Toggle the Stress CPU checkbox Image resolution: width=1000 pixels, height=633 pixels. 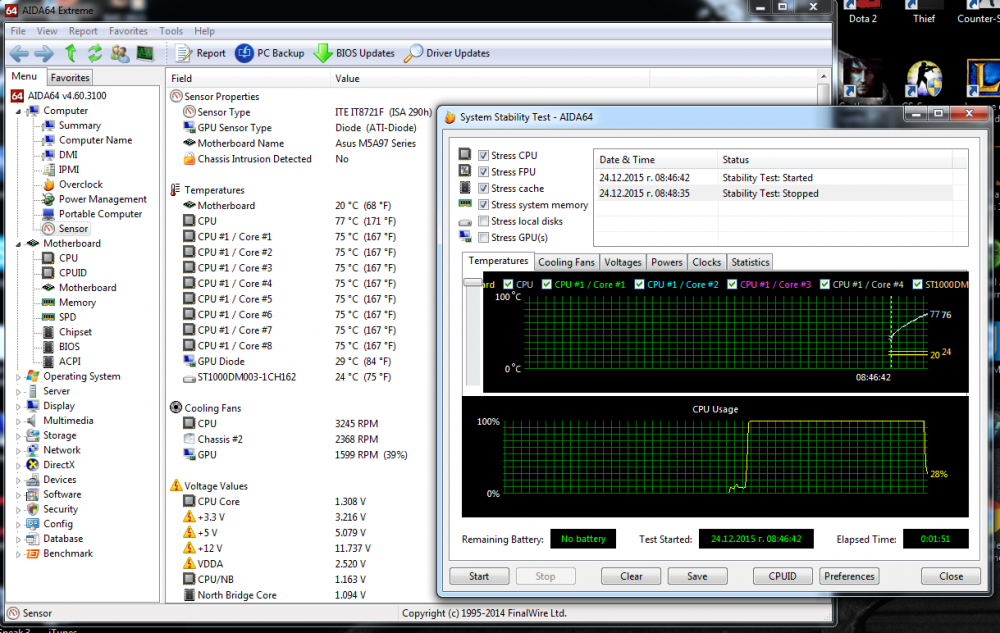tap(483, 156)
